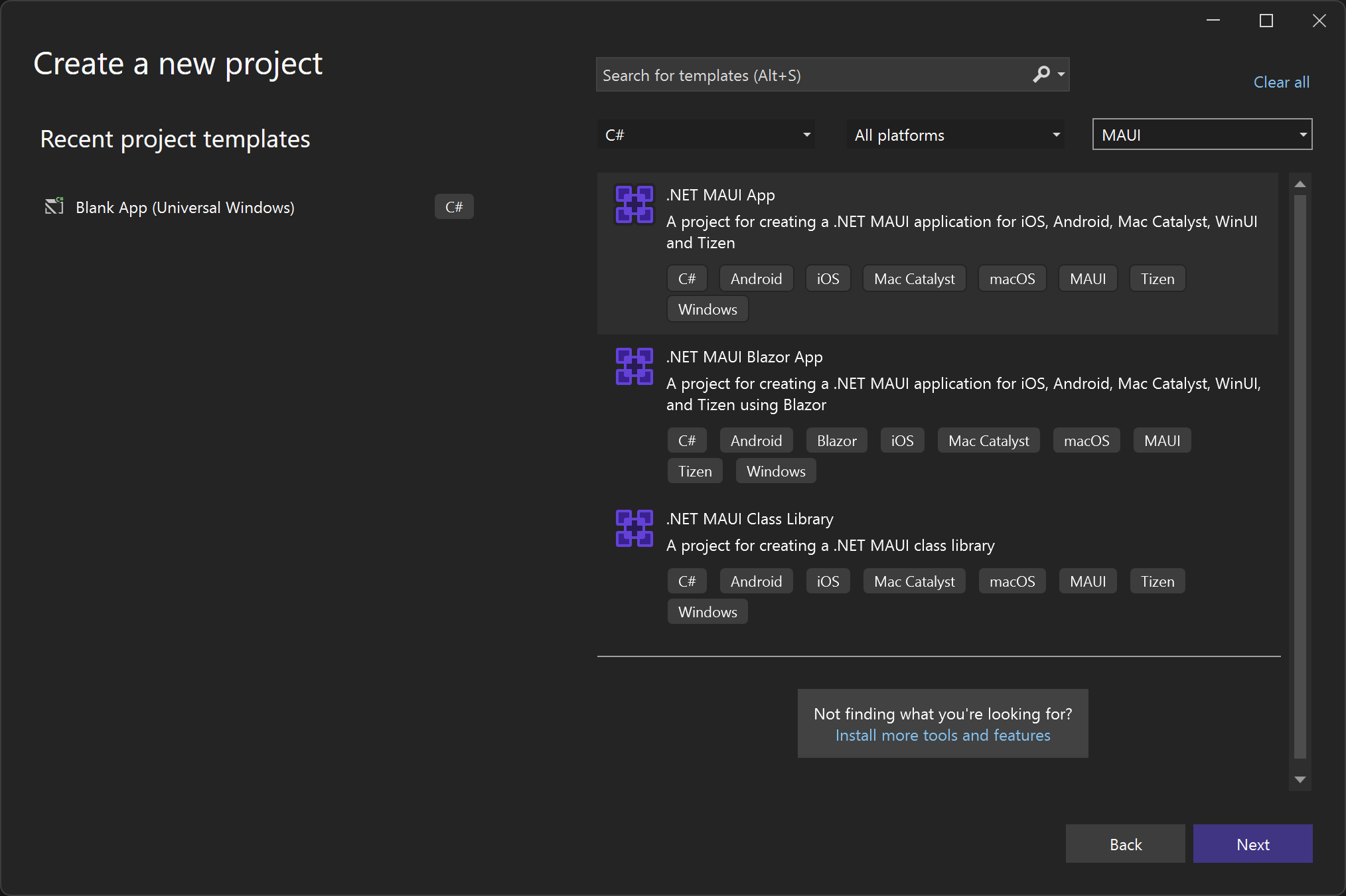This screenshot has width=1346, height=896.
Task: Click the C# tag on Blank App entry
Action: click(x=453, y=206)
